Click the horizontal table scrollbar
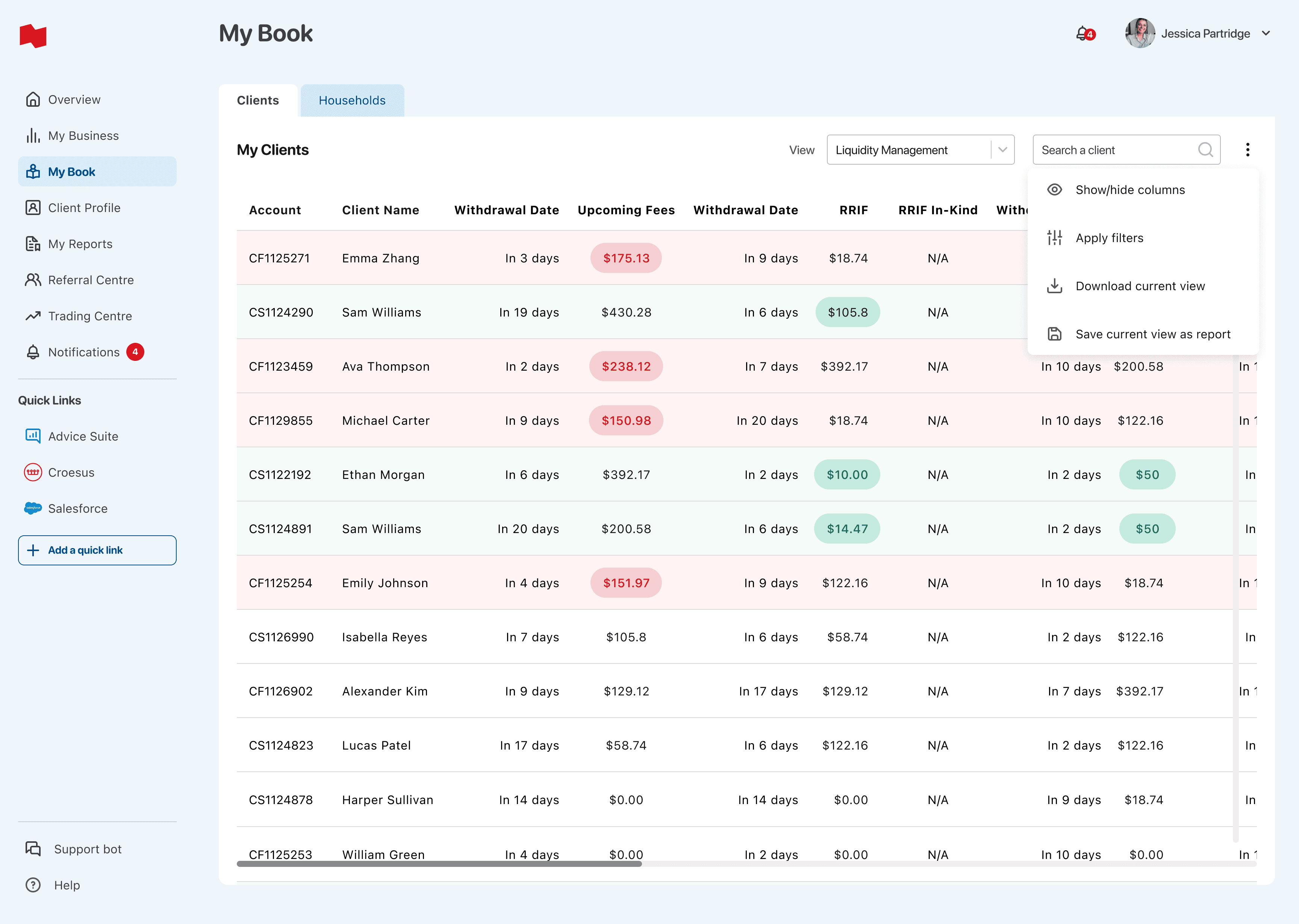Screen dimensions: 1299x924 (439, 864)
